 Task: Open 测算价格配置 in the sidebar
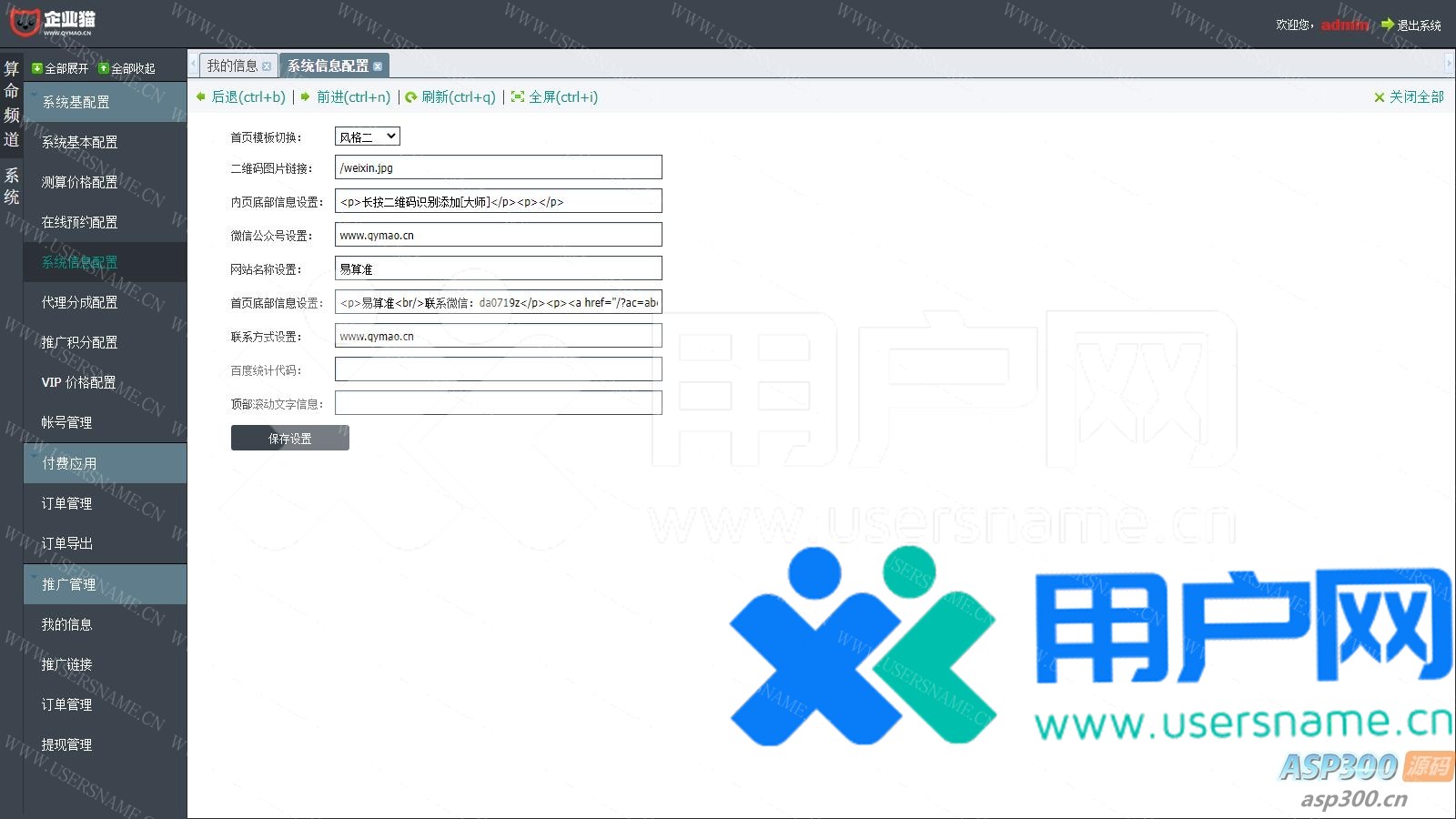[x=79, y=182]
